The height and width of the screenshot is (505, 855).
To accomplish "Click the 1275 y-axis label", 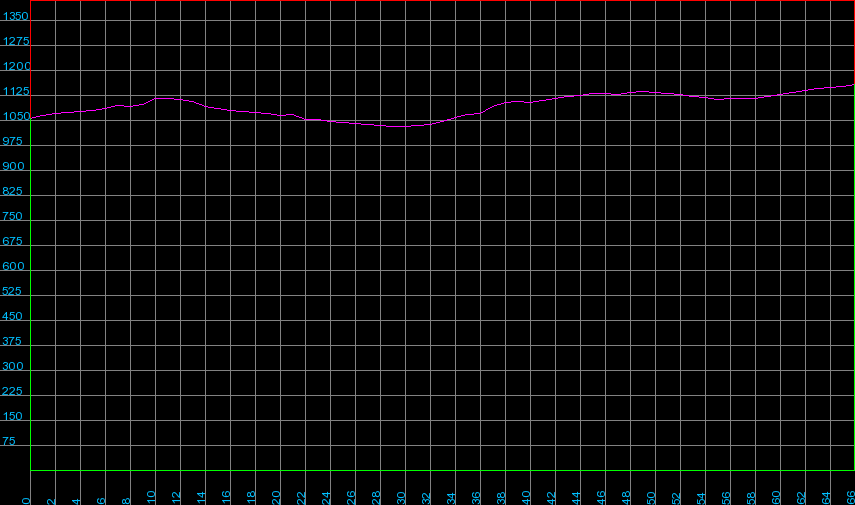I will 16,41.
